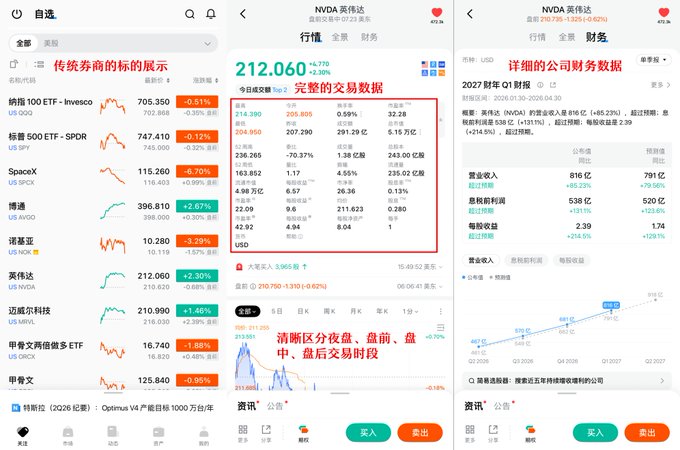Open the 资产 tab in bottom navigation
Image resolution: width=680 pixels, height=450 pixels.
coord(158,435)
